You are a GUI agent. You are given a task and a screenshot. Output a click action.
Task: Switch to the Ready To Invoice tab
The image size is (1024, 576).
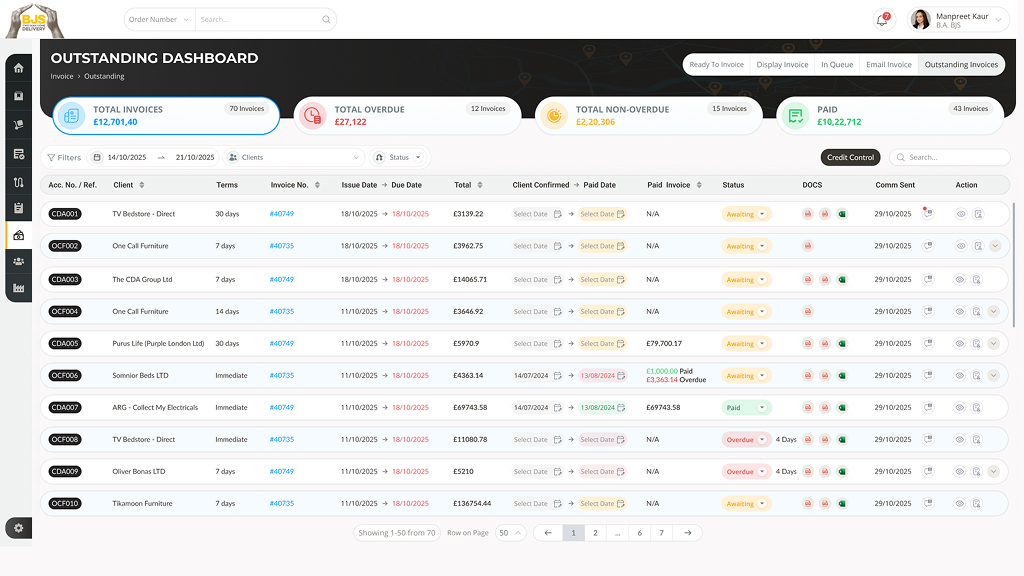pyautogui.click(x=716, y=65)
